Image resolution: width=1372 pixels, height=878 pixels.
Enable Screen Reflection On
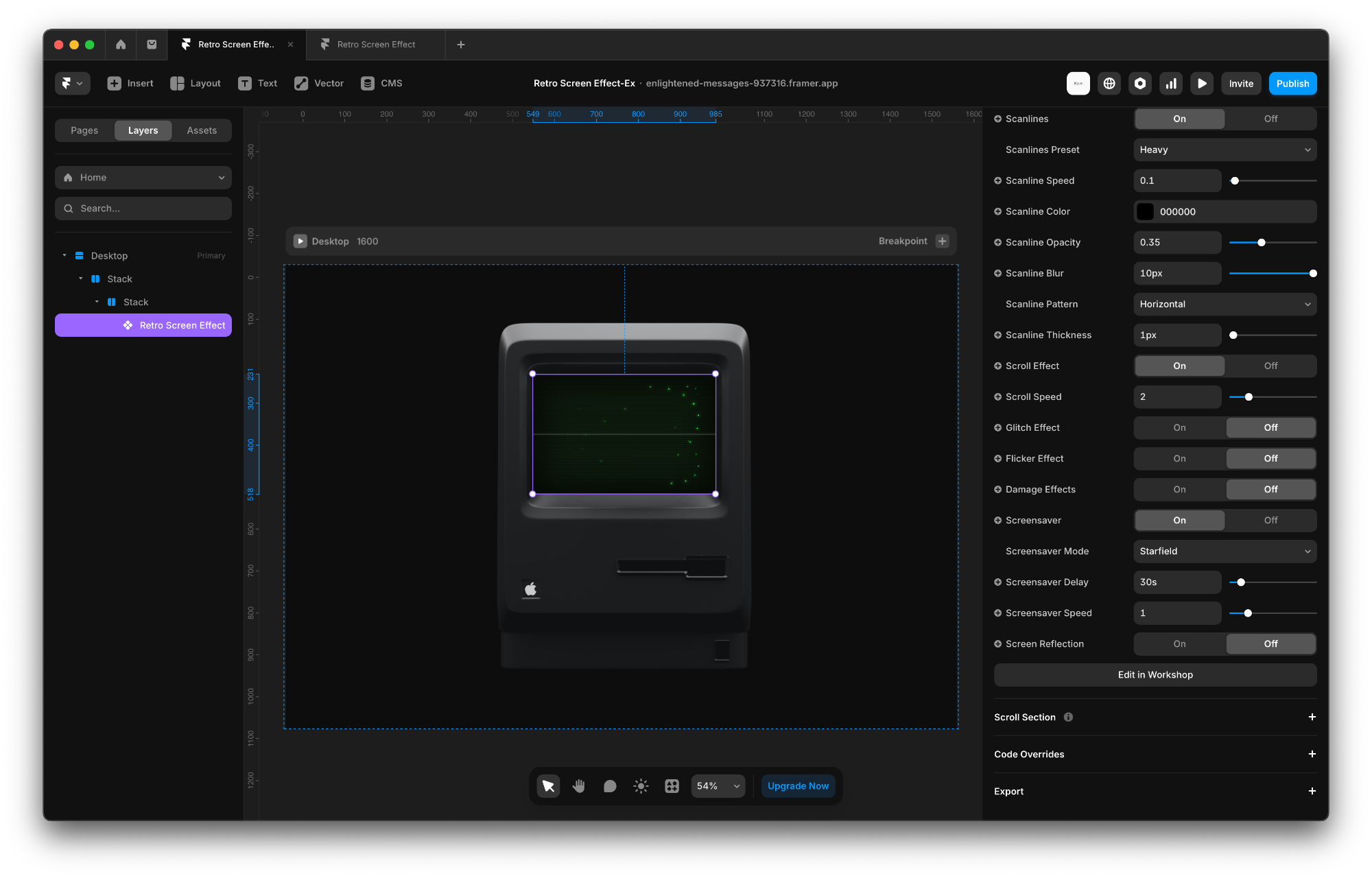click(1179, 643)
